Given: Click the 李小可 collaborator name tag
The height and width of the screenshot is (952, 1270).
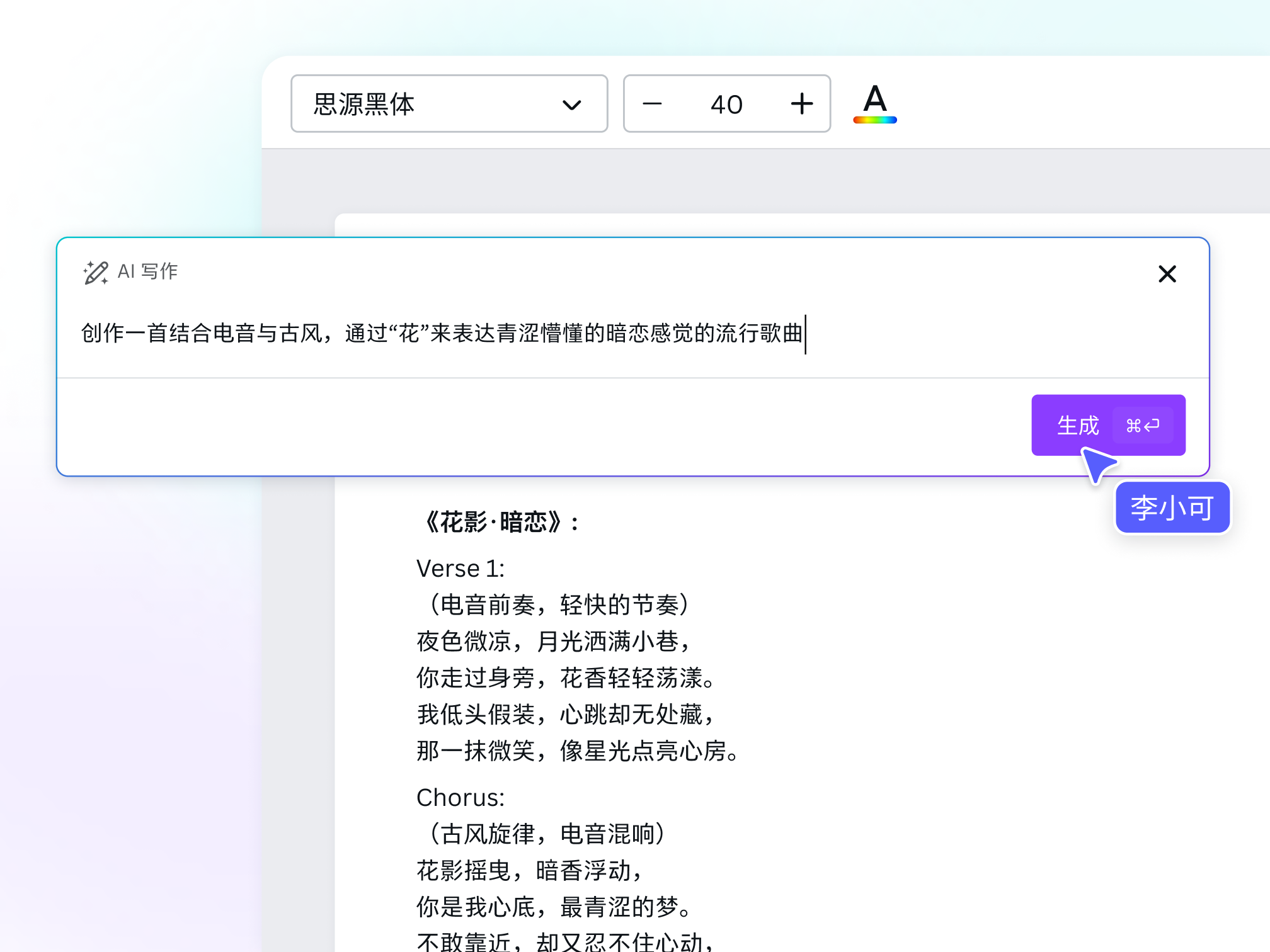Looking at the screenshot, I should (x=1172, y=508).
